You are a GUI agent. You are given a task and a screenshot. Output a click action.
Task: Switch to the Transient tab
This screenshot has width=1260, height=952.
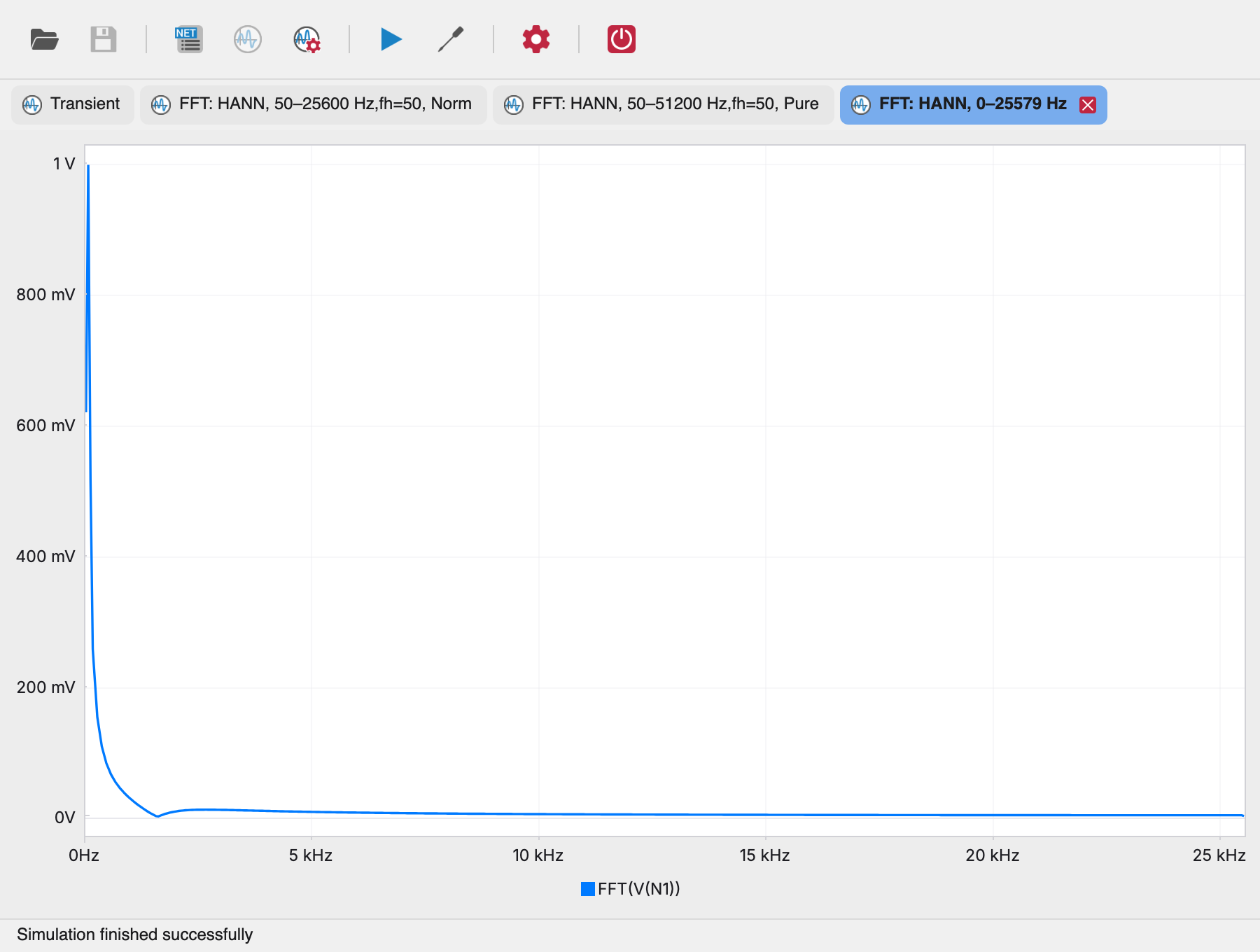tap(73, 104)
